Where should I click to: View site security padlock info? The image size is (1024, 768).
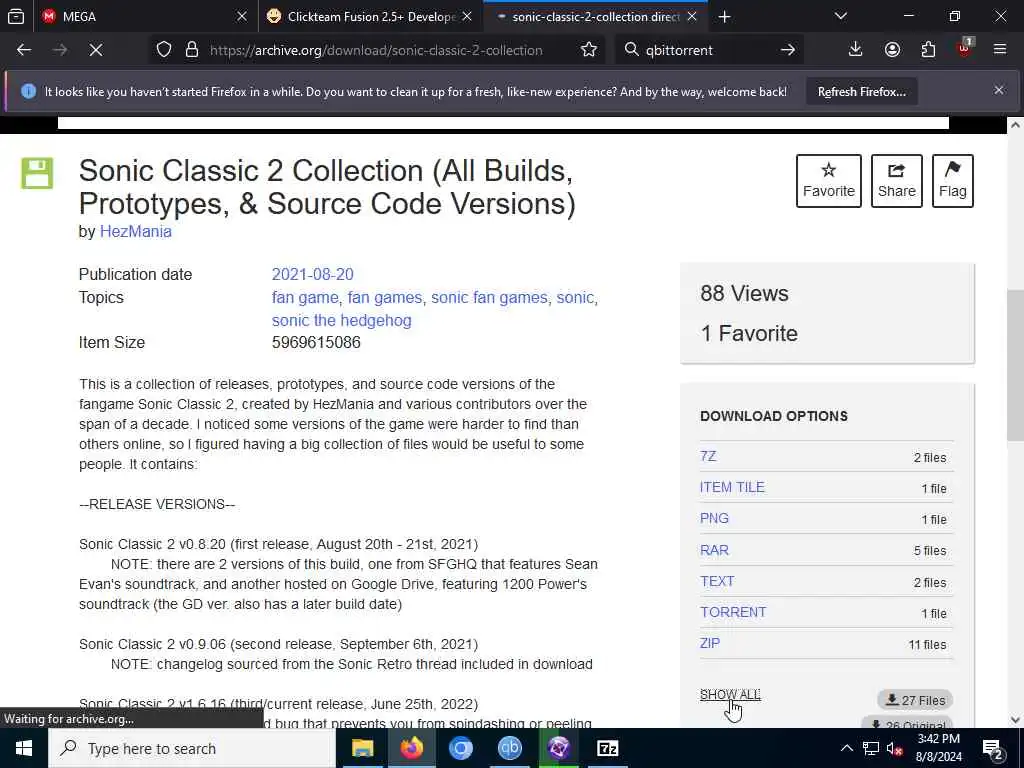point(192,50)
